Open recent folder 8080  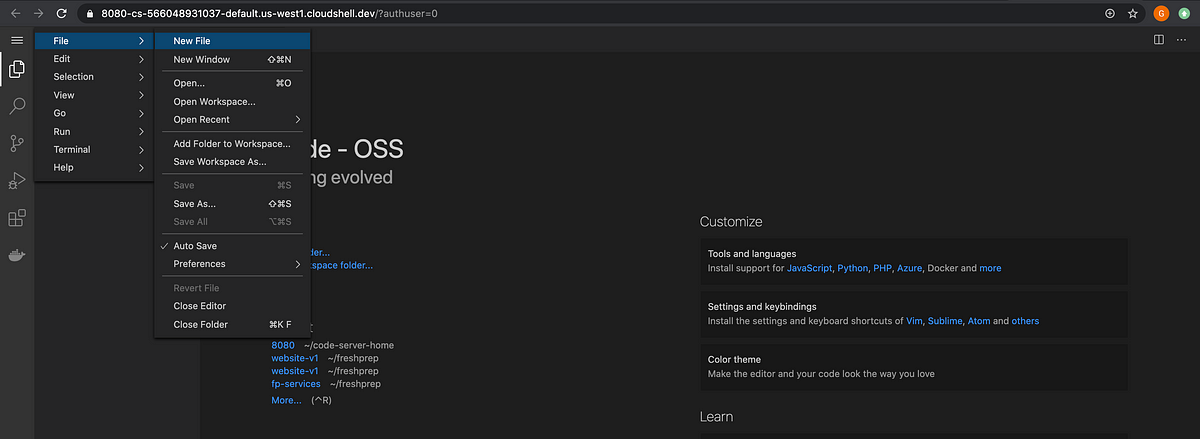point(284,345)
